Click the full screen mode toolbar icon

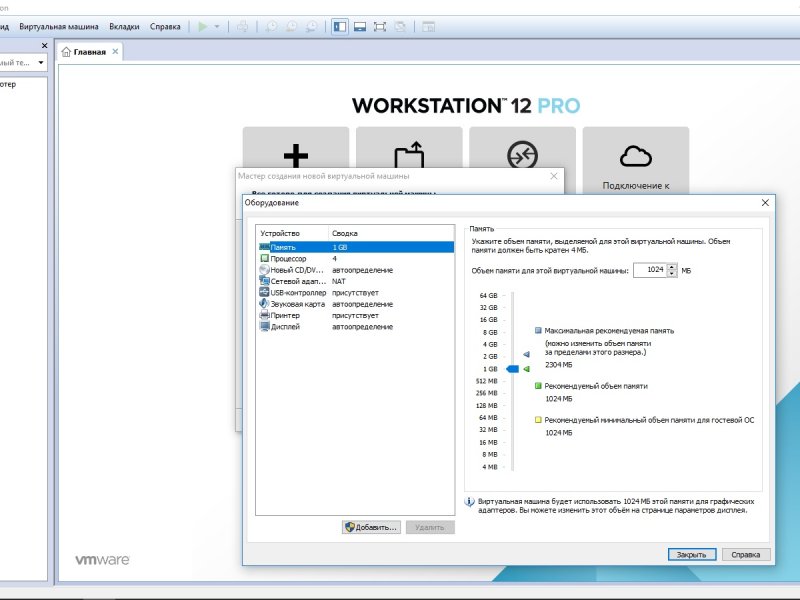(380, 27)
